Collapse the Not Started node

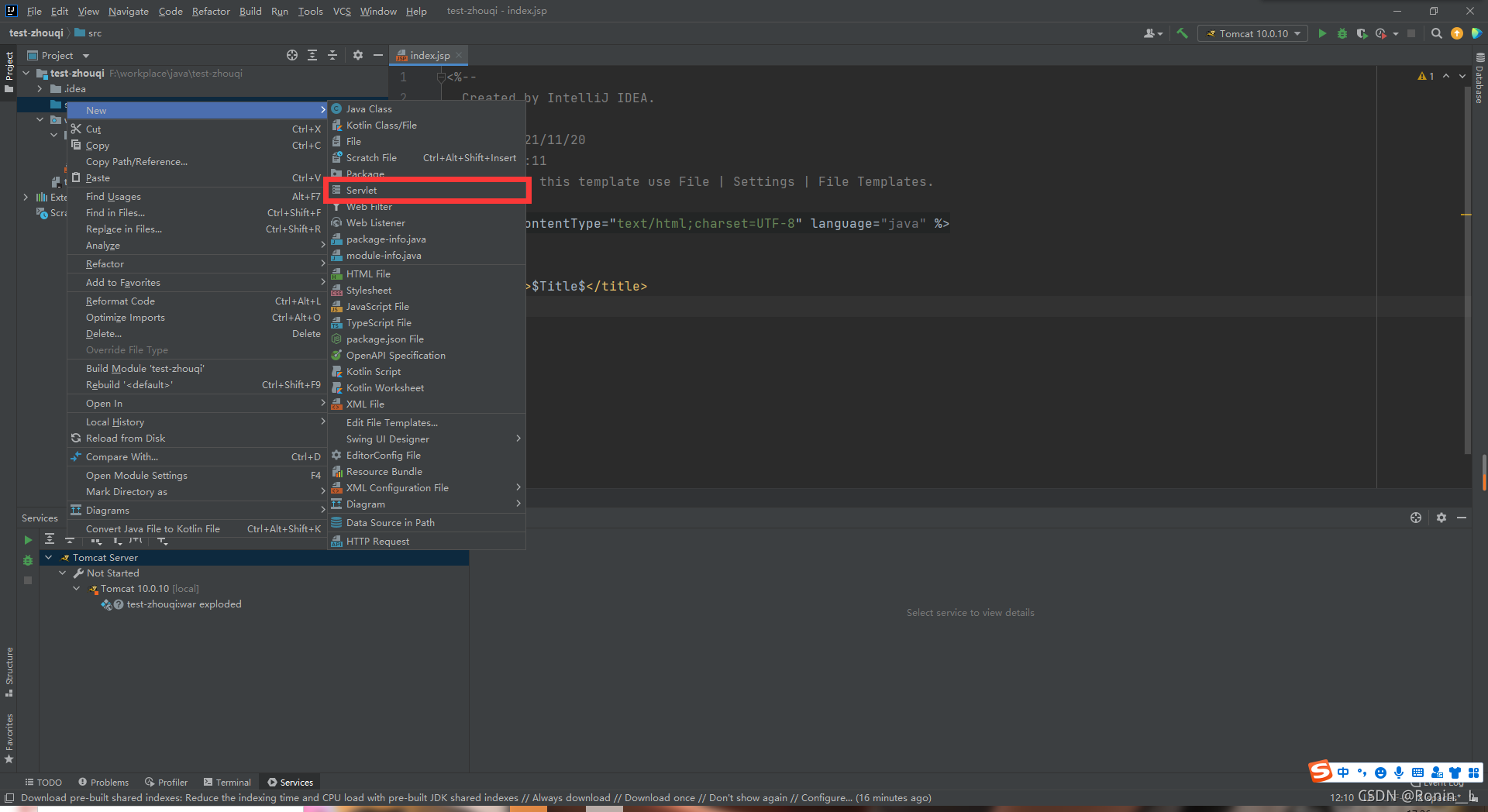coord(63,573)
